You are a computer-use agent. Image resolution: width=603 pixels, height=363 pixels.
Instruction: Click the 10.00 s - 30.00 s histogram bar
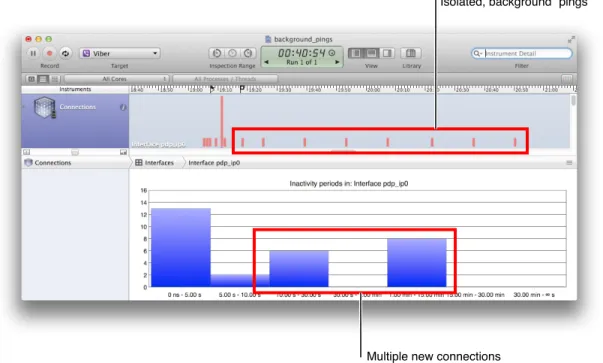coord(299,269)
